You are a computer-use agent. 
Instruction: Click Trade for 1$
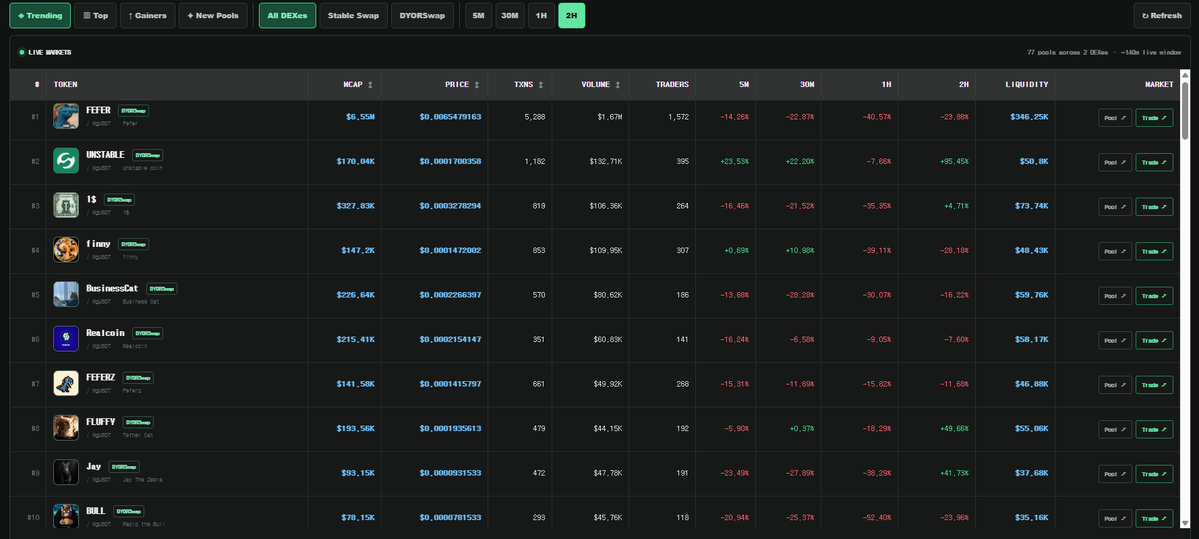coord(1154,206)
